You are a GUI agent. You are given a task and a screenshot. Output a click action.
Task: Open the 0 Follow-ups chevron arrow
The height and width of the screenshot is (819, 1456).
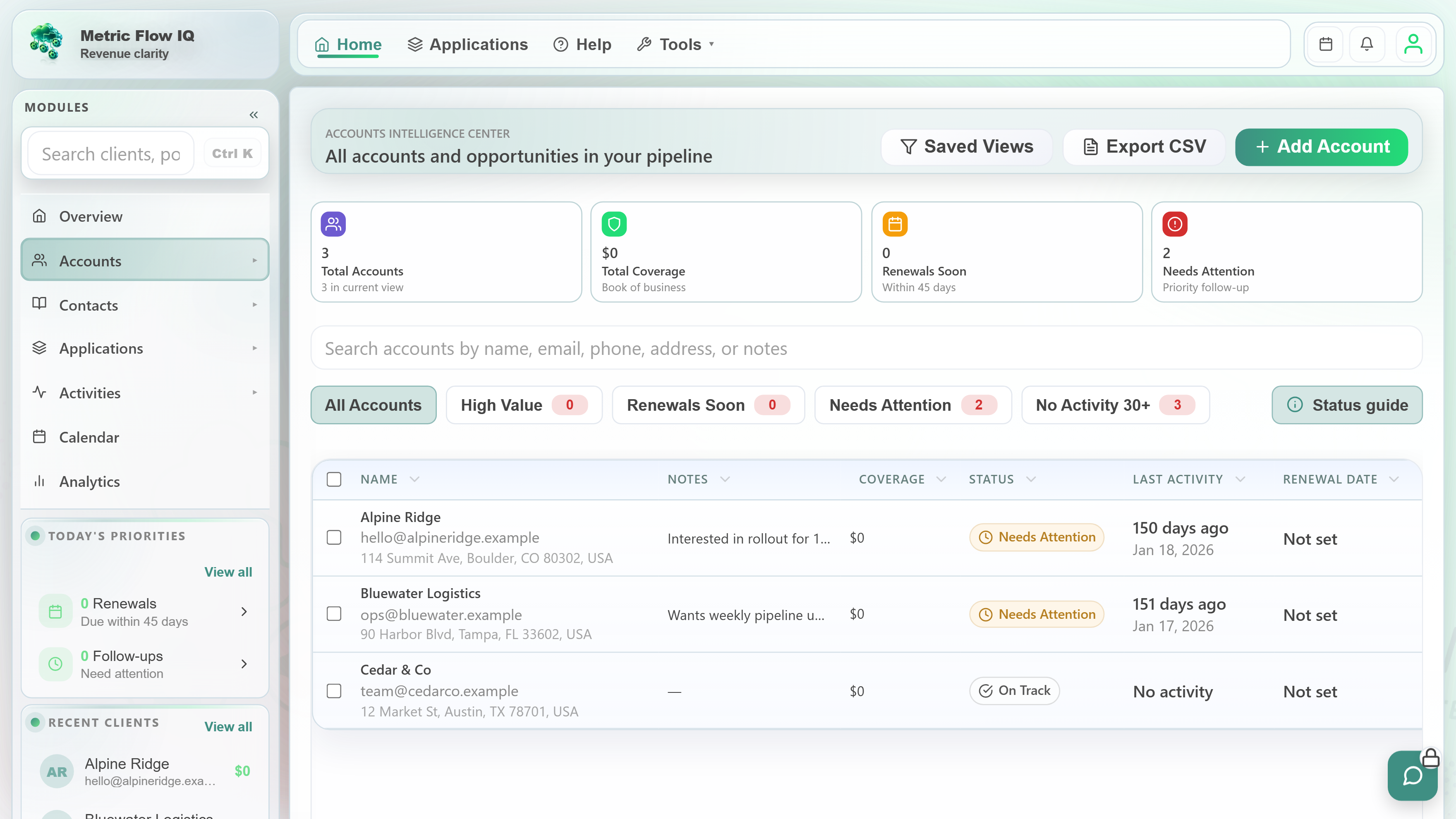244,664
